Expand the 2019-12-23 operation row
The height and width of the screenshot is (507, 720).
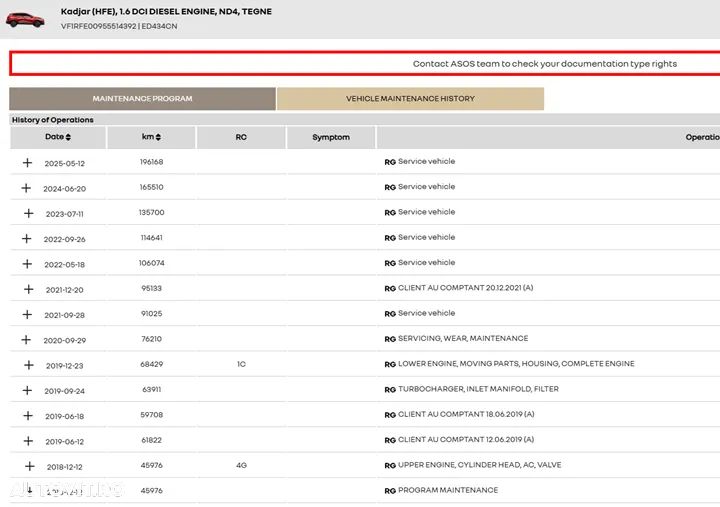(28, 365)
